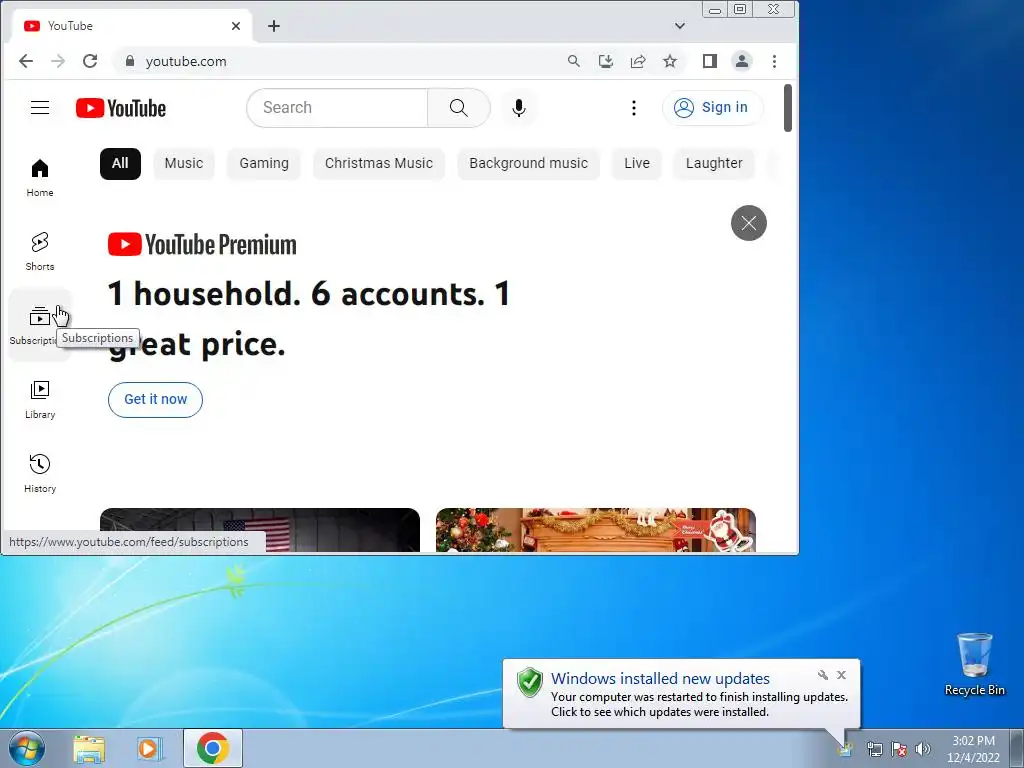1024x768 pixels.
Task: Start voice search with microphone icon
Action: [519, 108]
